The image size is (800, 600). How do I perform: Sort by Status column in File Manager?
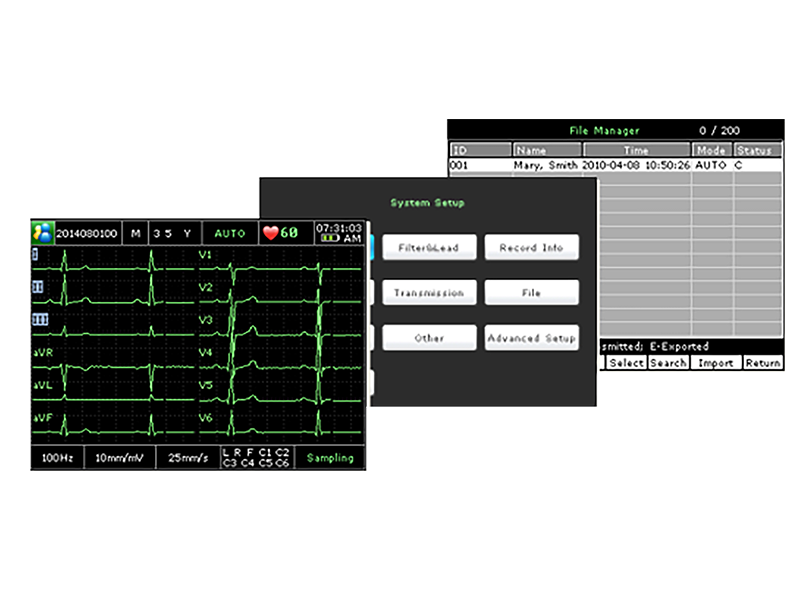click(x=758, y=150)
